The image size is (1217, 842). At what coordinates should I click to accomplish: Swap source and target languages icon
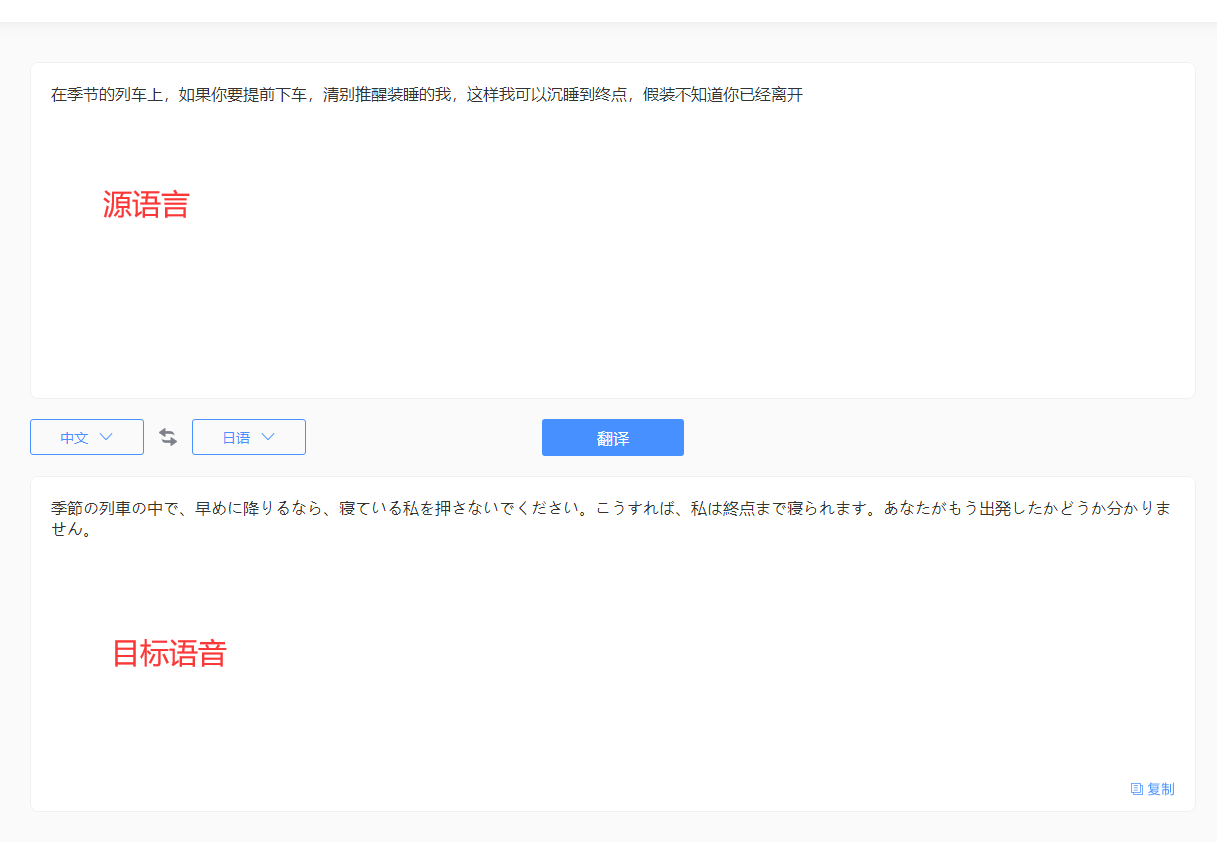168,437
